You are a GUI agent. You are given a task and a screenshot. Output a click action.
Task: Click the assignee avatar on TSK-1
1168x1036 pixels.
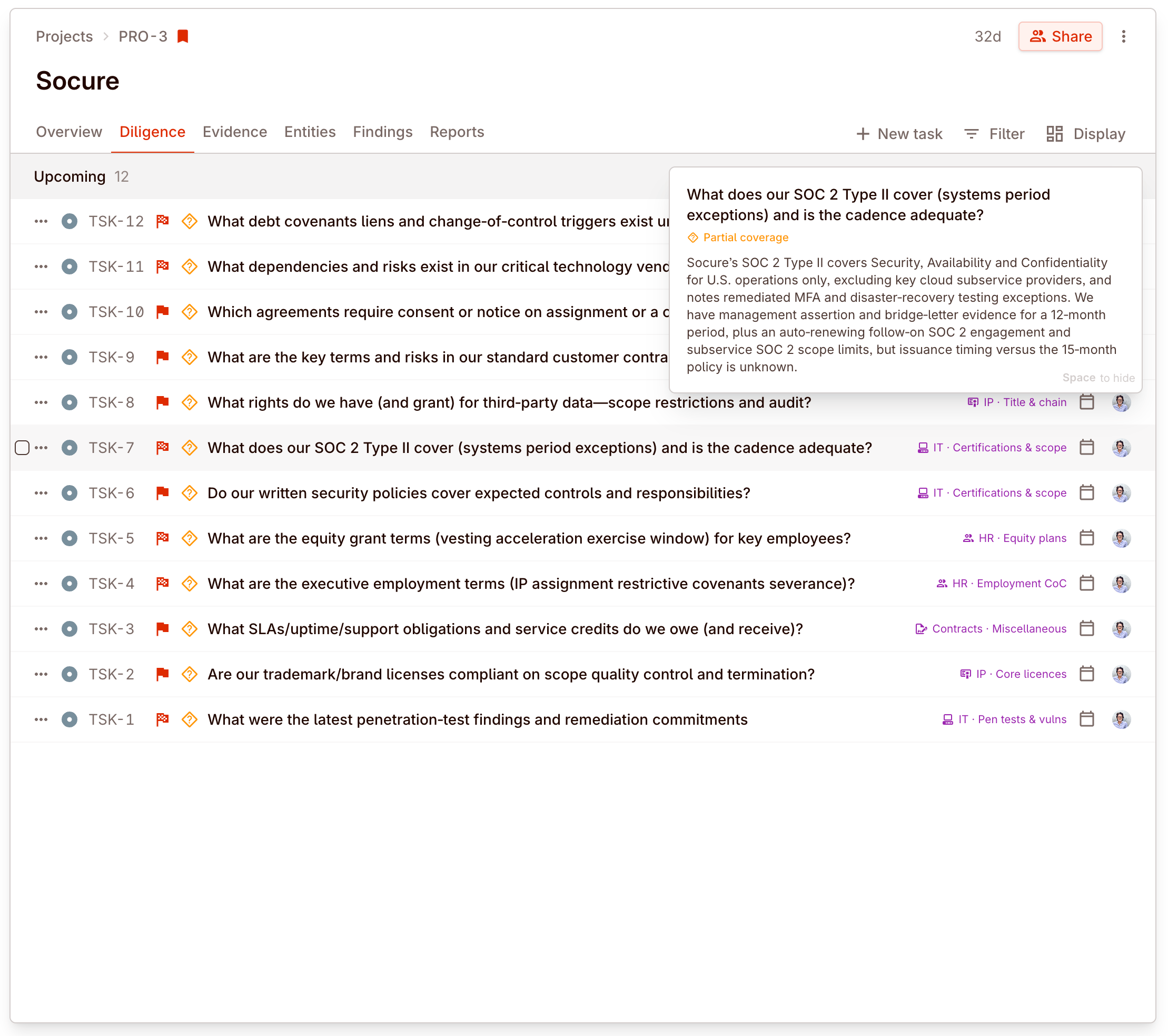coord(1121,719)
